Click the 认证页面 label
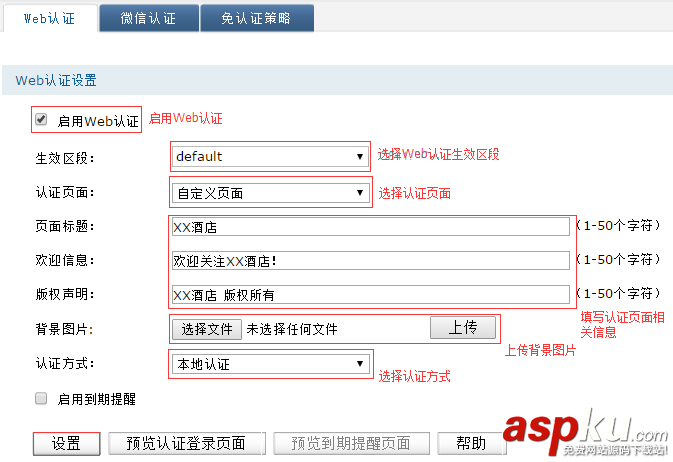Viewport: 673px width, 462px height. 64,192
